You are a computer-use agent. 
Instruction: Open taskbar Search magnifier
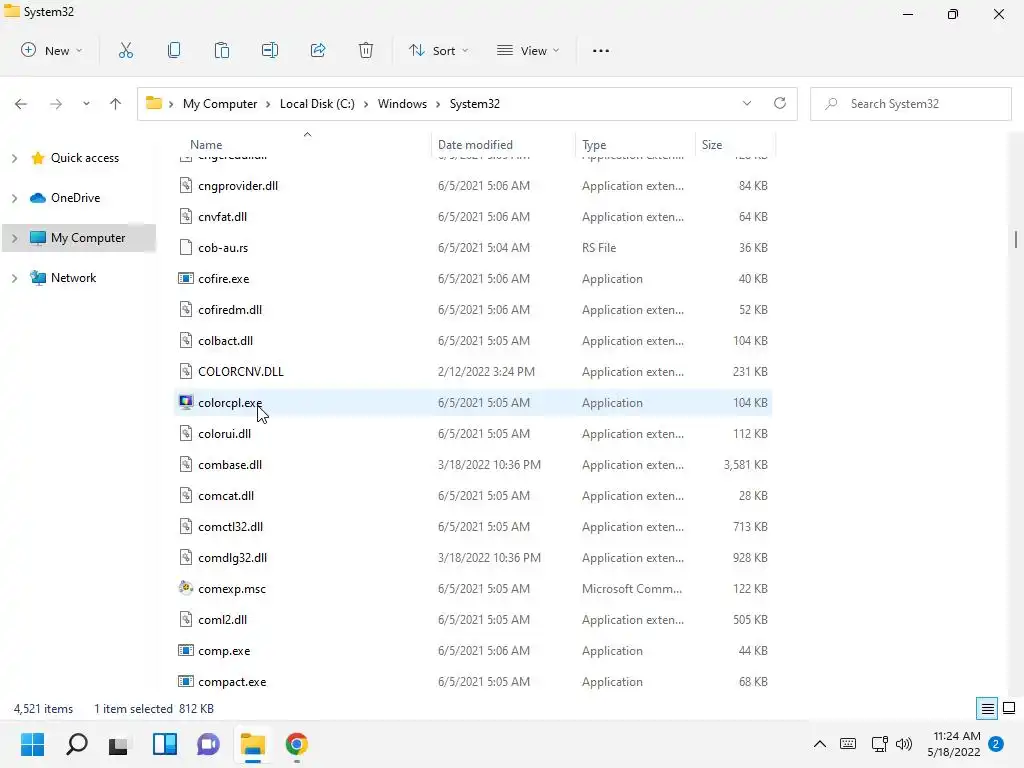point(76,744)
